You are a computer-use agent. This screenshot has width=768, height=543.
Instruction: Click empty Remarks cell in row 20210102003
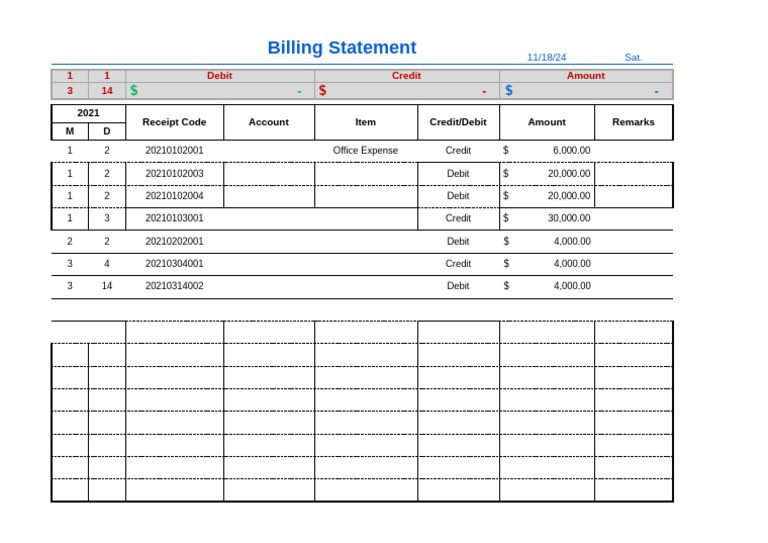(633, 174)
